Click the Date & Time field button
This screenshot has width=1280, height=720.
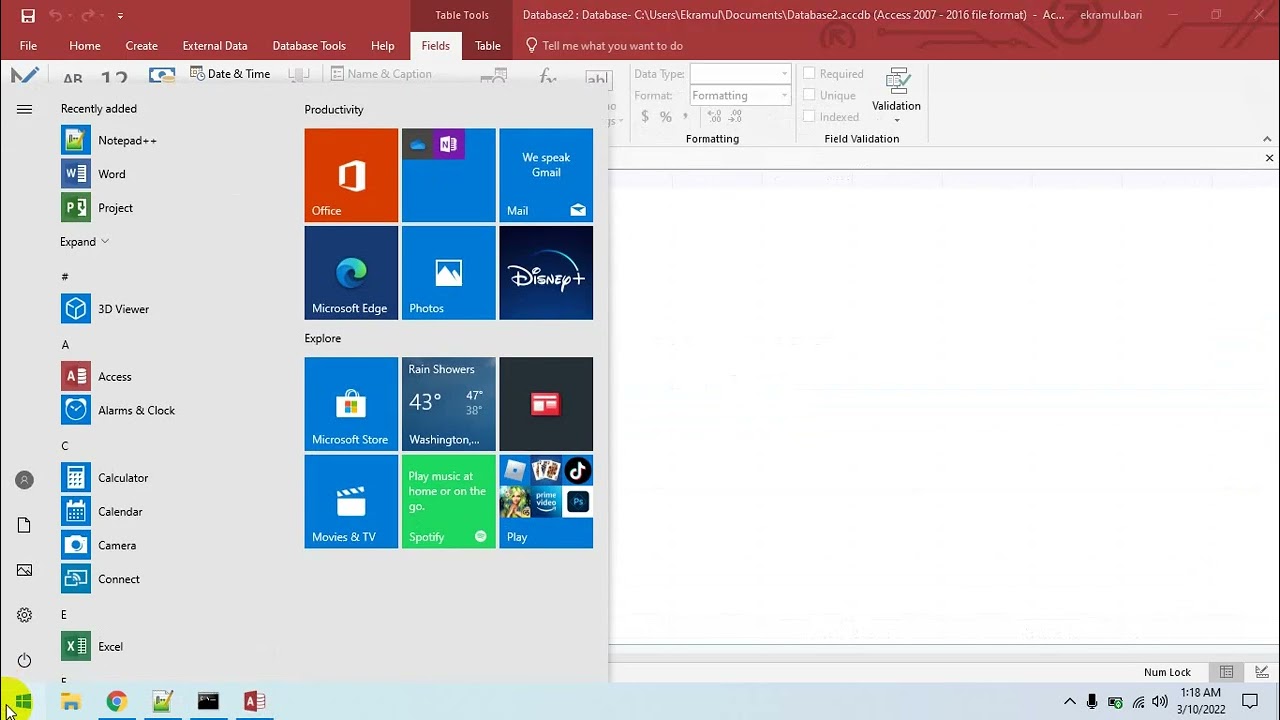(x=230, y=74)
